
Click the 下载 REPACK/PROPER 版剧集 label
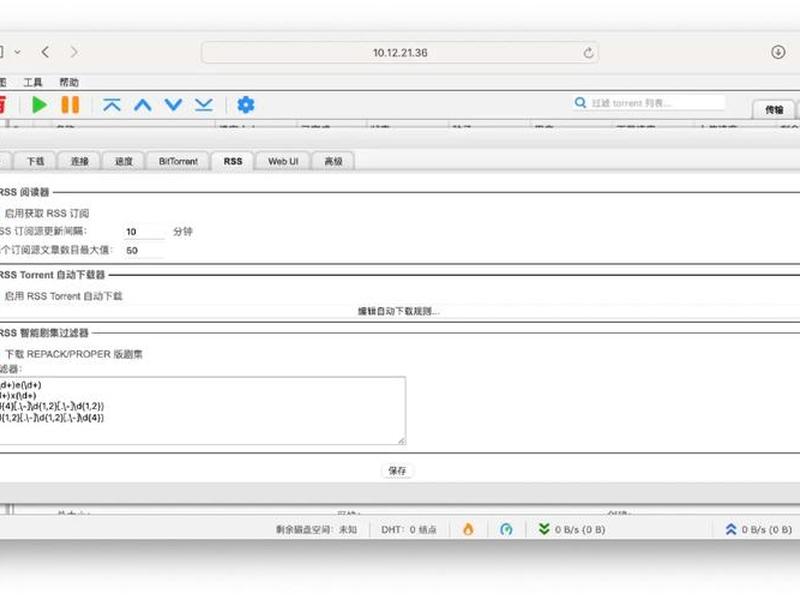point(73,354)
